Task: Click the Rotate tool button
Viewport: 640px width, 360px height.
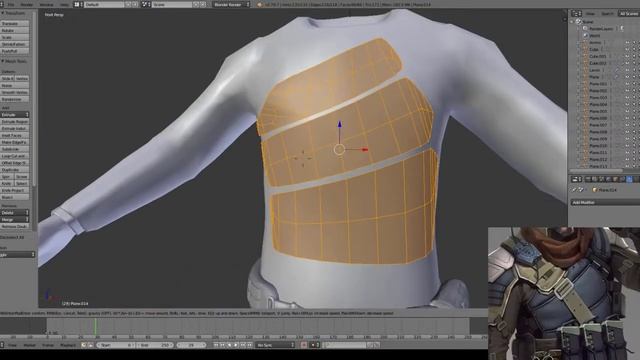Action: coord(15,31)
